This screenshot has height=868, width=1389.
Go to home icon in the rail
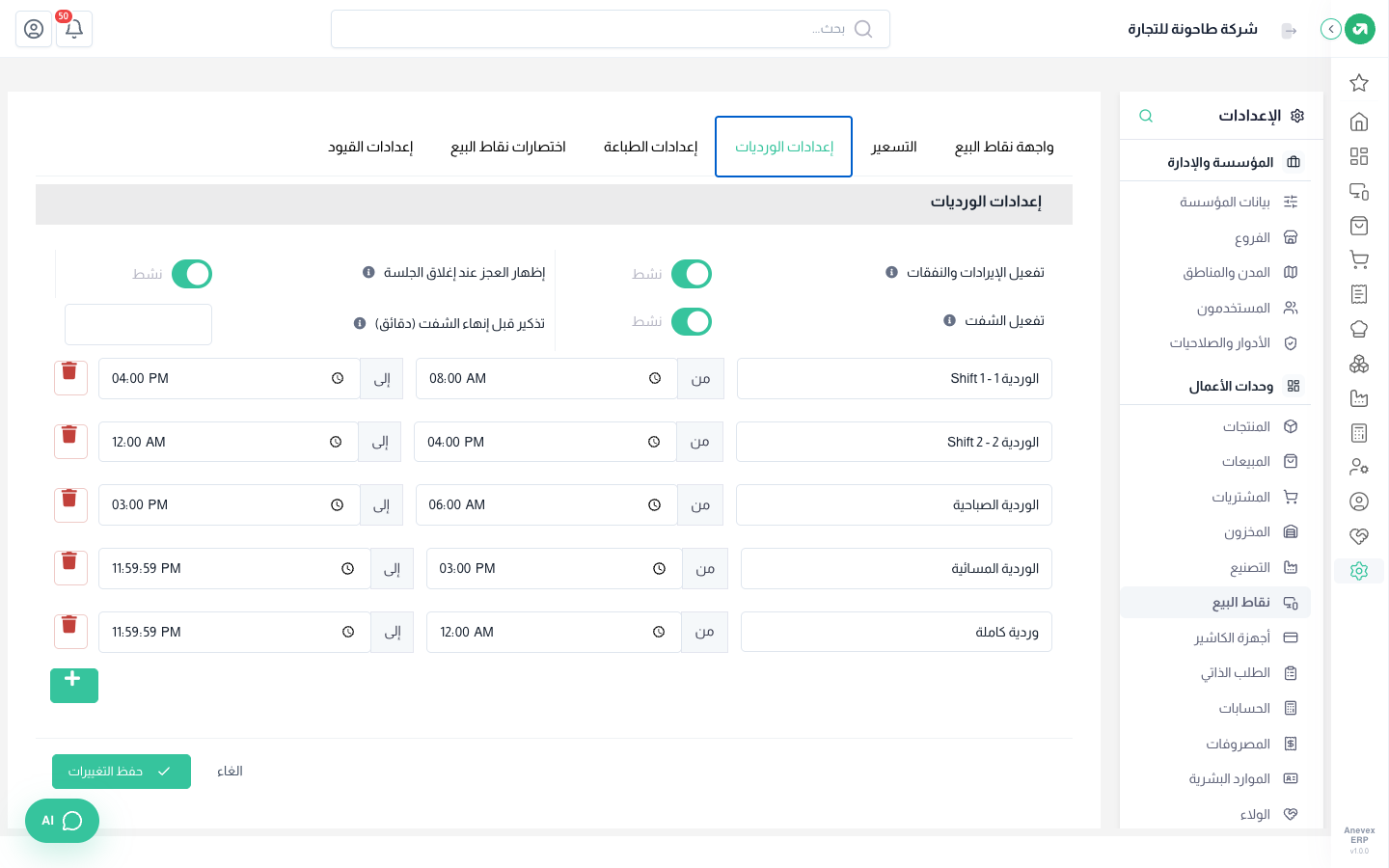point(1359,122)
